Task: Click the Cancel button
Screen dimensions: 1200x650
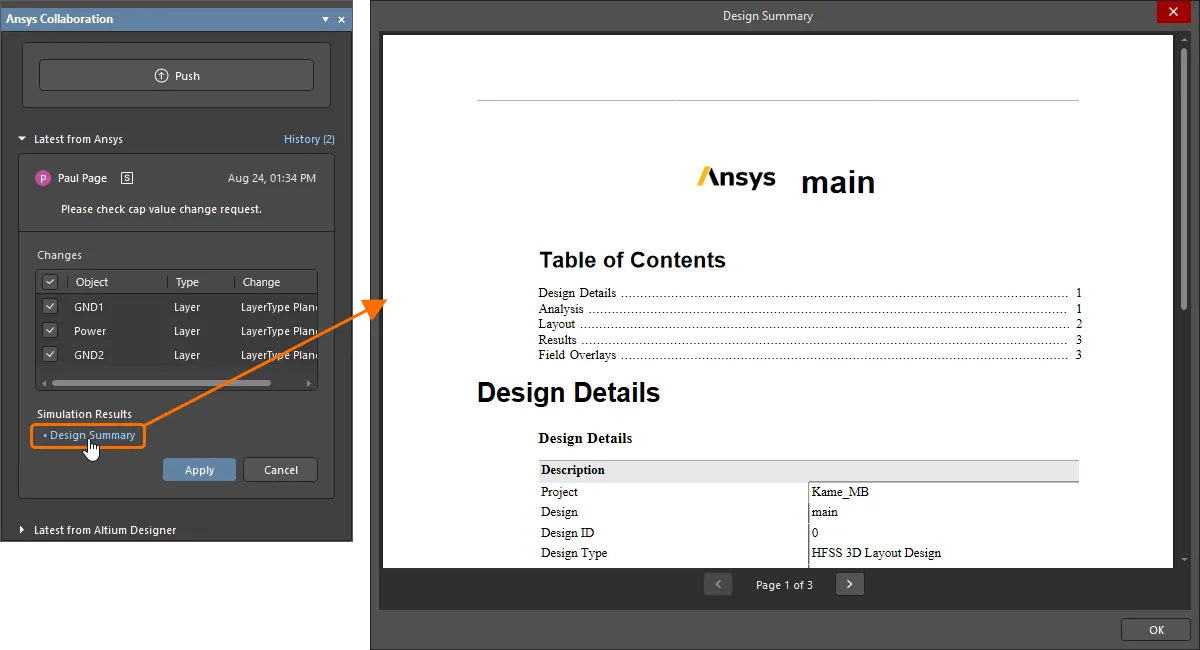Action: point(281,470)
